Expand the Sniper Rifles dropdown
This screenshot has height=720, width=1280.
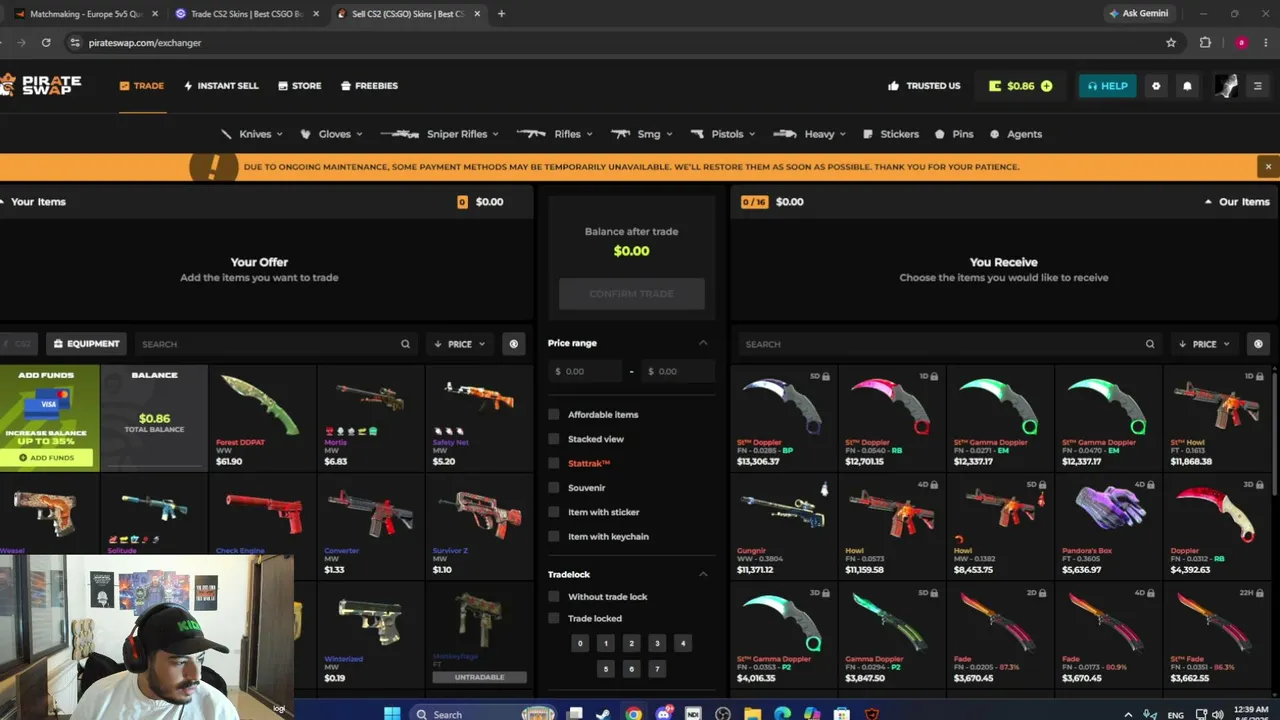click(441, 134)
